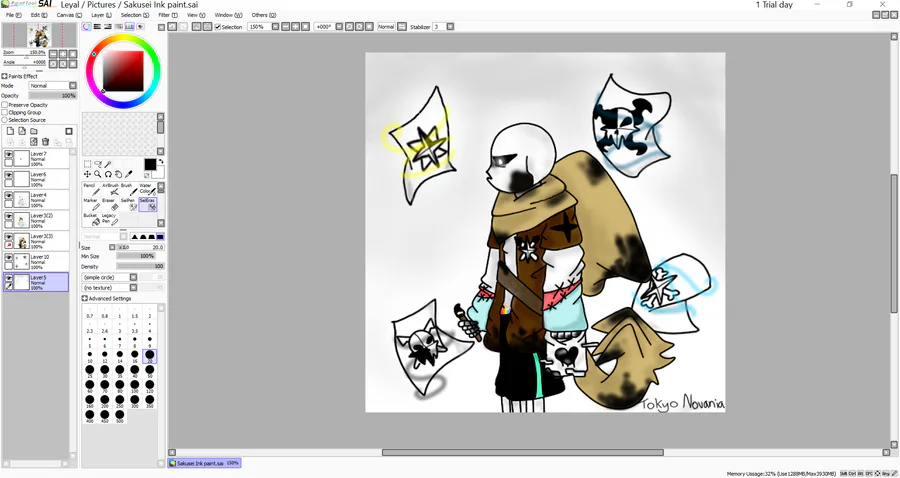Open the rotation angle dropdown +000°
This screenshot has height=478, width=900.
(339, 27)
